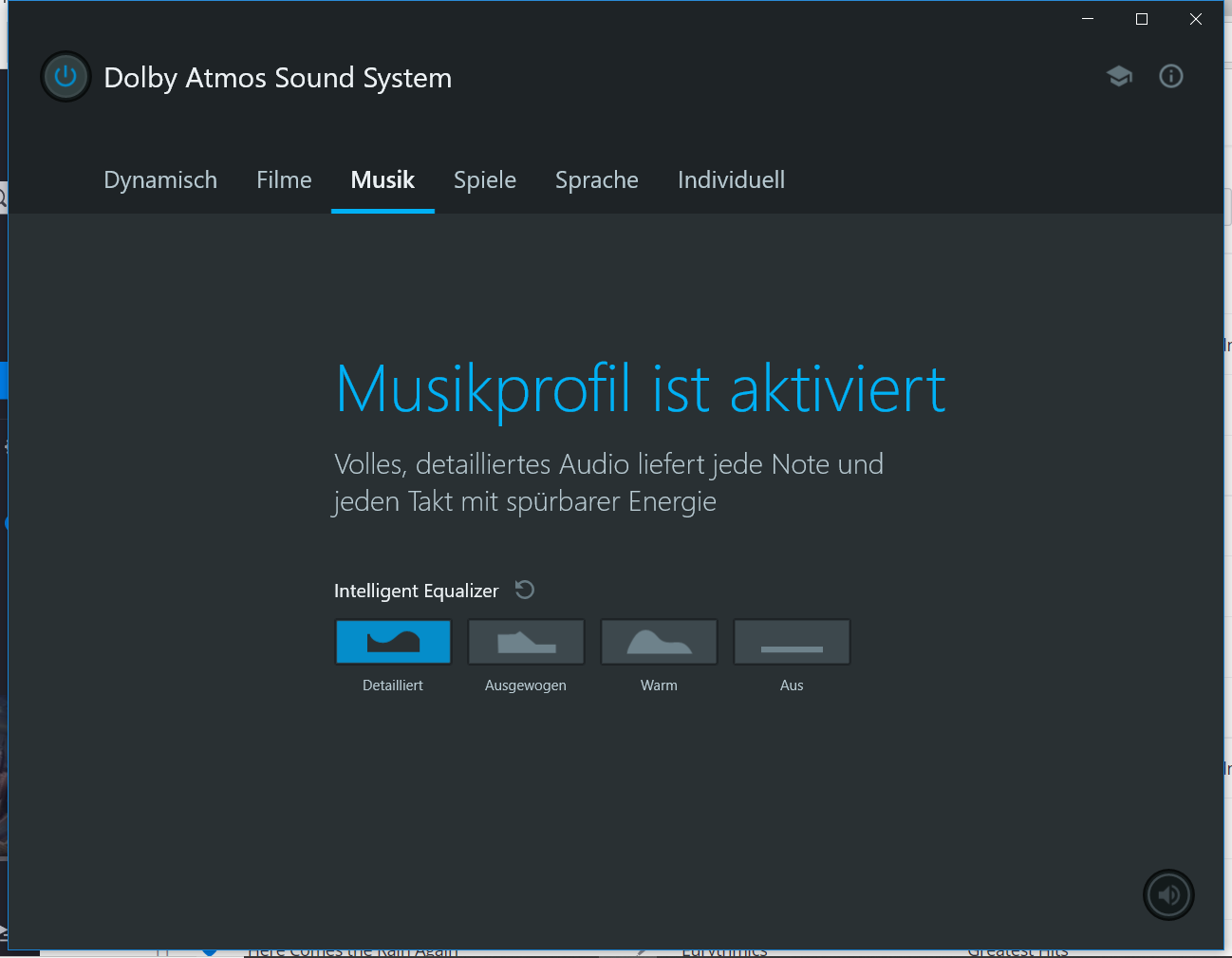Click the Volles, detailliertes Audio description text
1232x958 pixels.
coord(608,482)
